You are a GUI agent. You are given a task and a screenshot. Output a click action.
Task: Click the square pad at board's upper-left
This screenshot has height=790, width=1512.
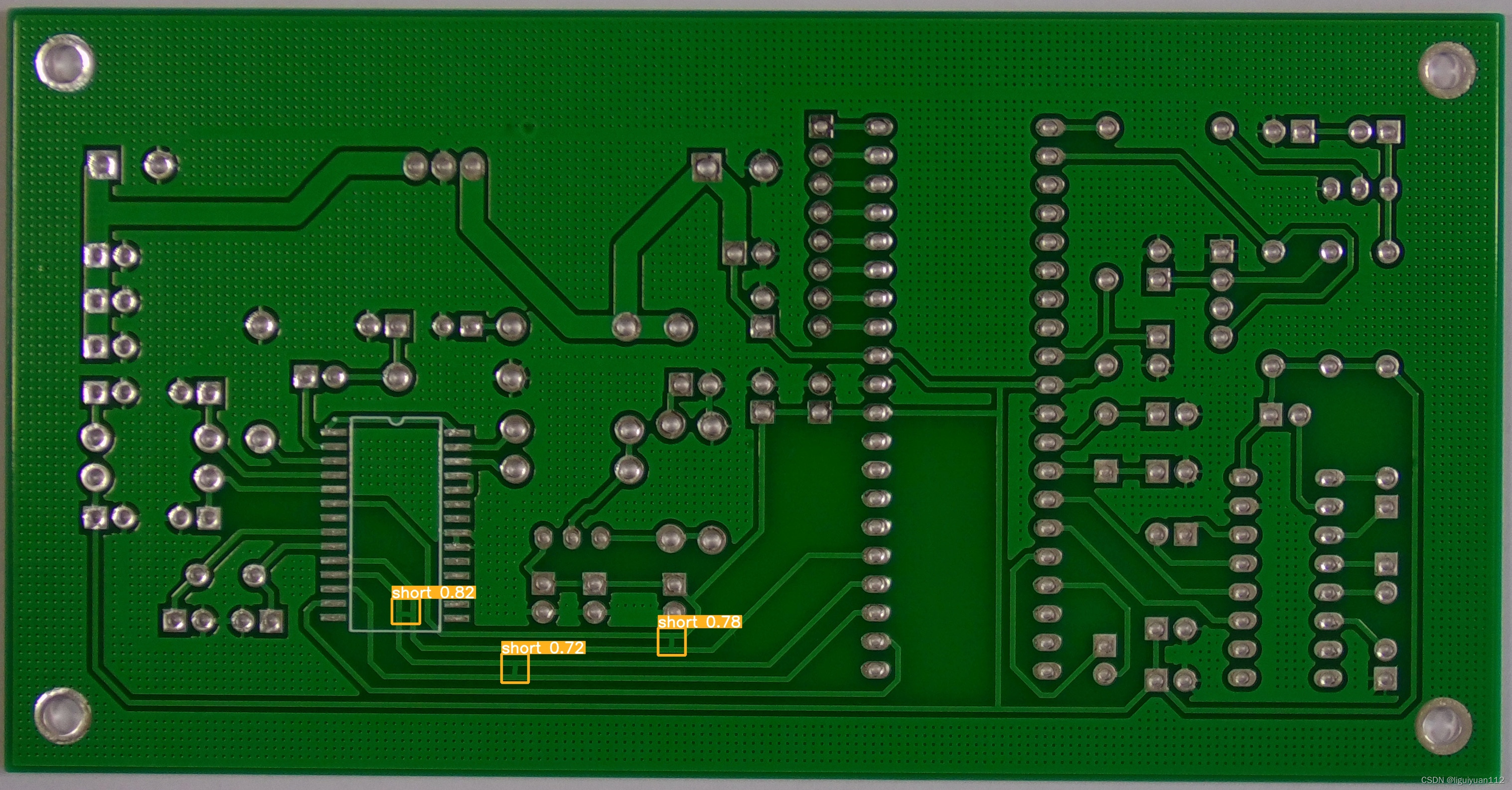click(103, 165)
